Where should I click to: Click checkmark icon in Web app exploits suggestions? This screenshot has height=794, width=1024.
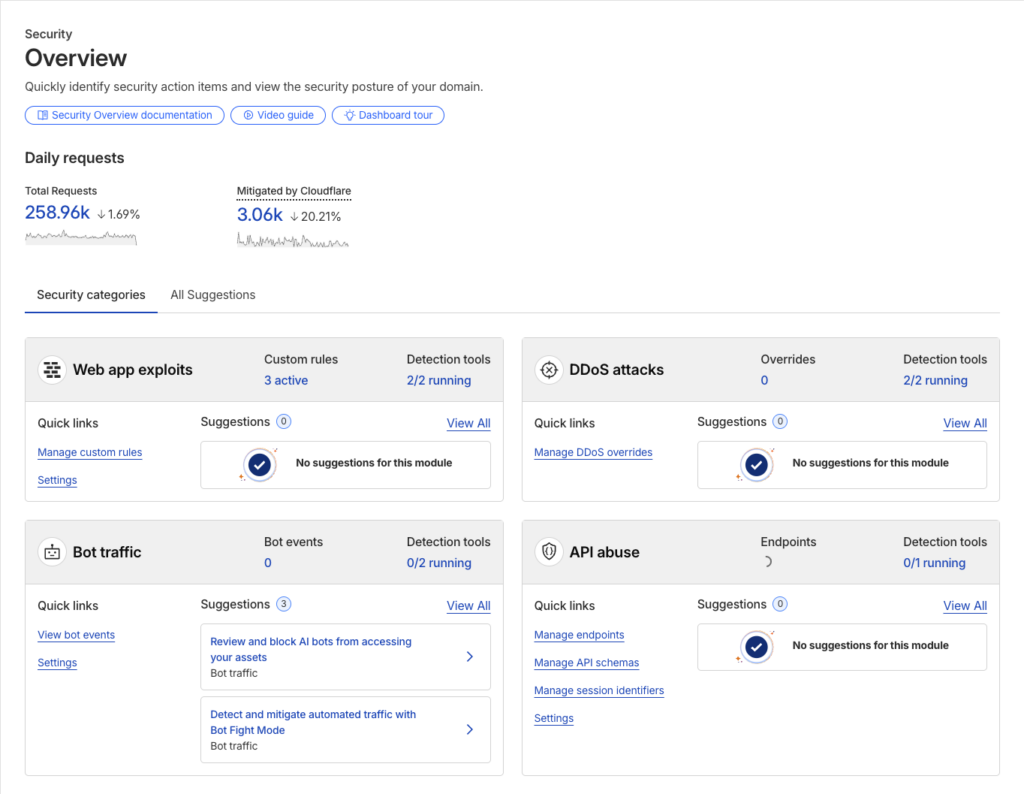click(259, 464)
